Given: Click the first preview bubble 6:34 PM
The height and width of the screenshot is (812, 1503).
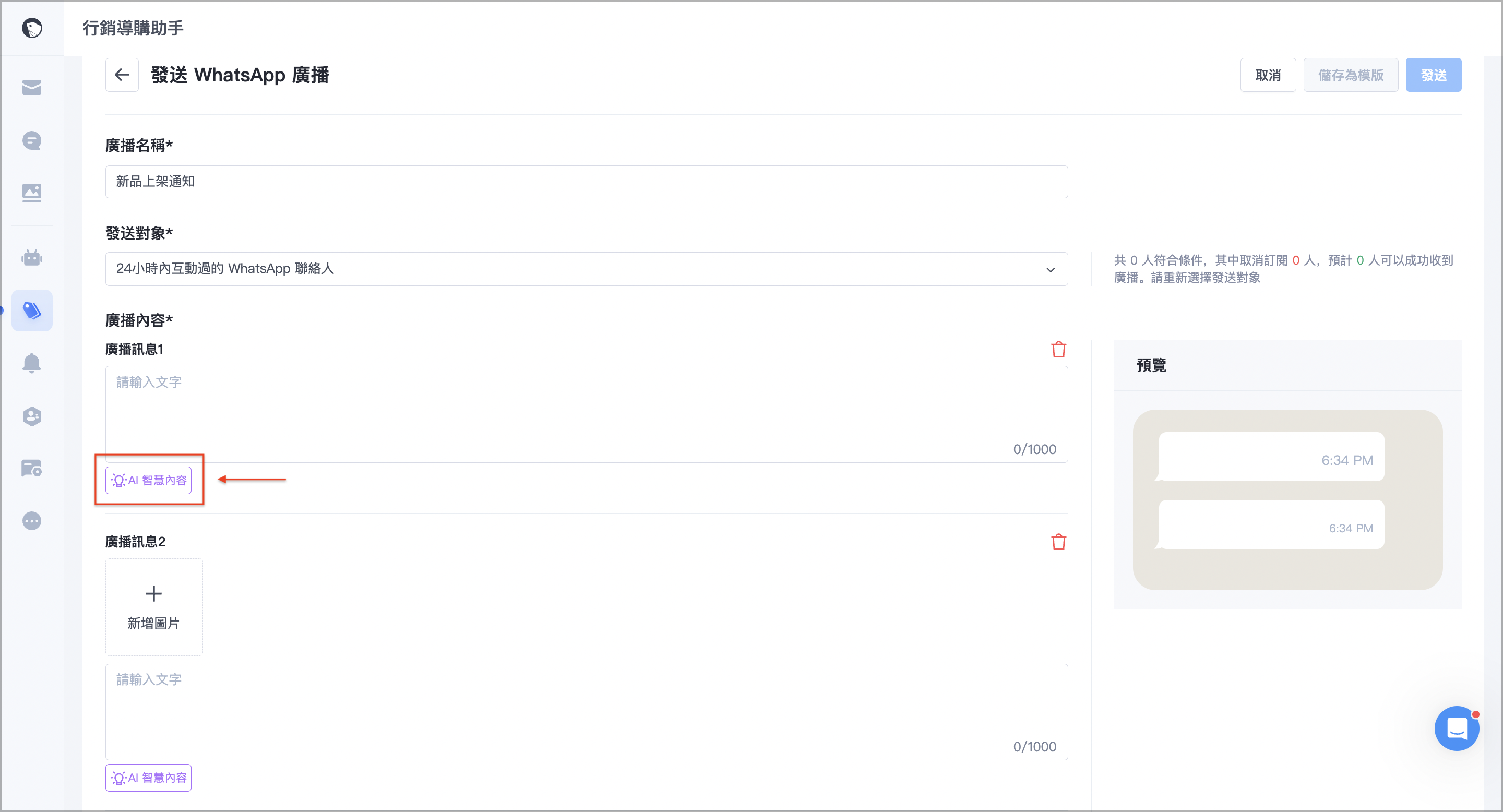Looking at the screenshot, I should (x=1271, y=457).
